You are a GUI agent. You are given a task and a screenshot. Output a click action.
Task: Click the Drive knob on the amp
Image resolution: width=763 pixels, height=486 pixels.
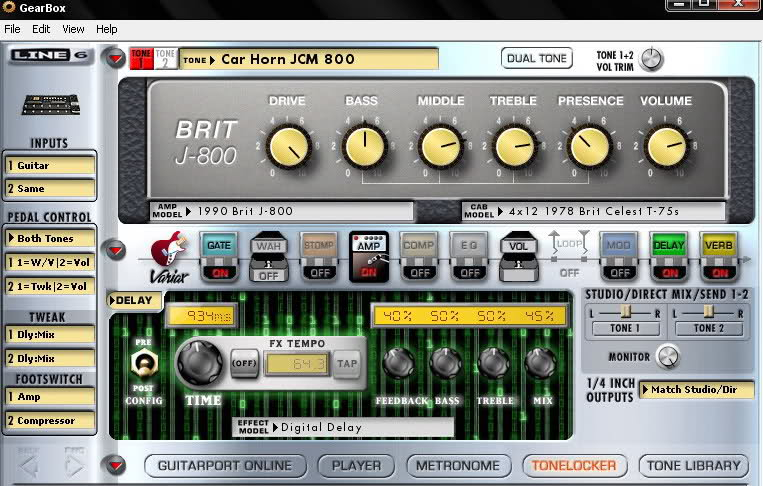pyautogui.click(x=288, y=147)
